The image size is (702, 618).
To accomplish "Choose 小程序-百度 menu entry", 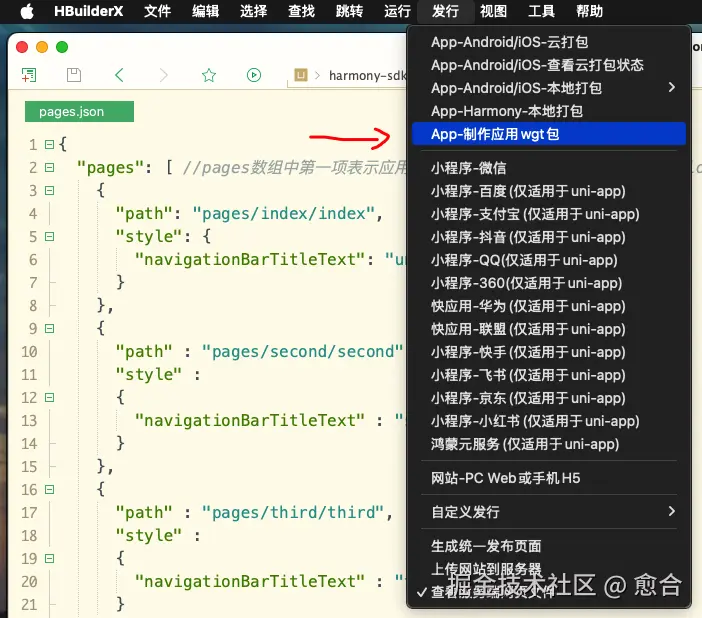I will pos(549,191).
